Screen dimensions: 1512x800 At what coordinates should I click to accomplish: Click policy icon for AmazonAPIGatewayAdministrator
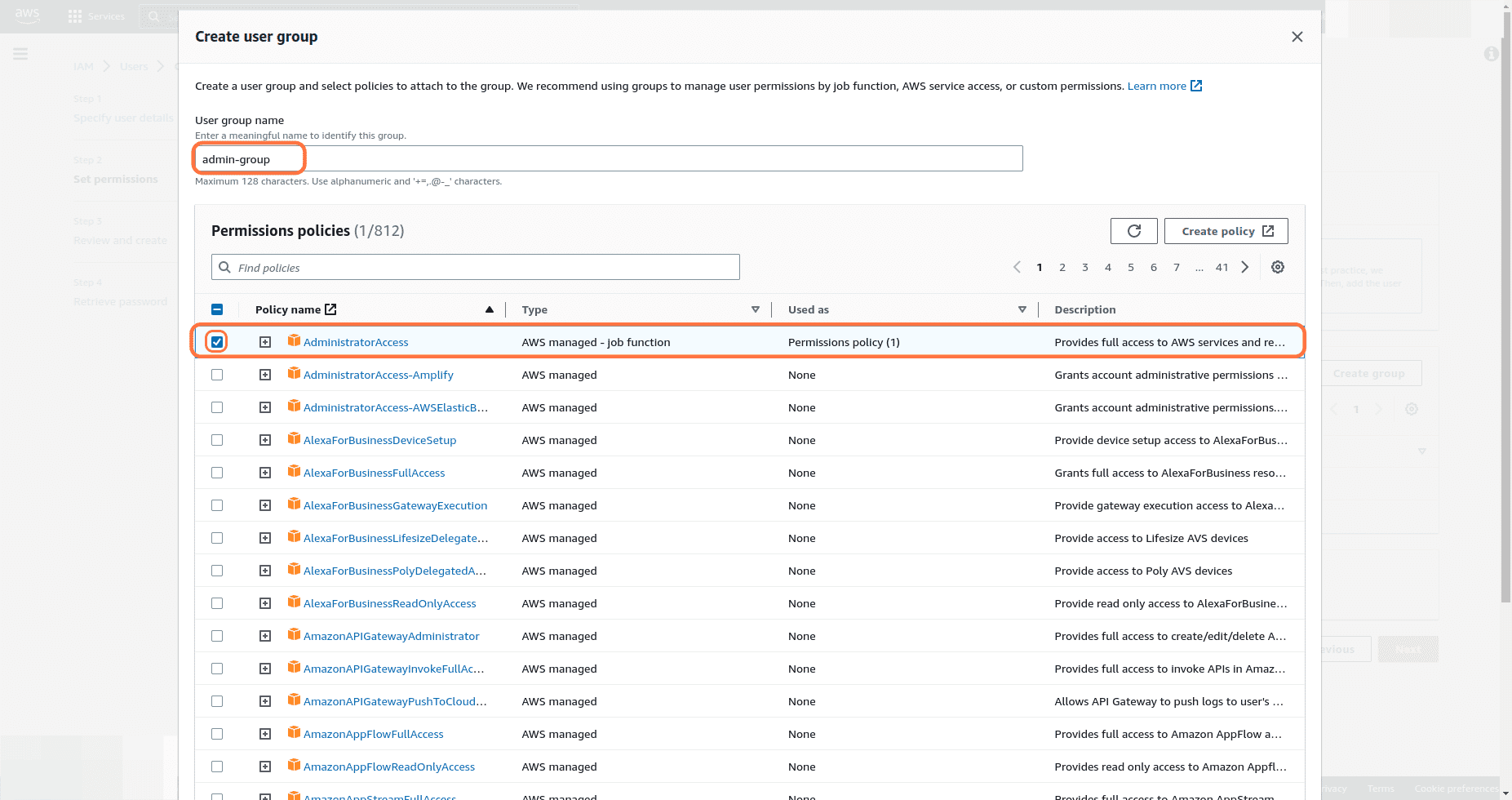tap(294, 634)
